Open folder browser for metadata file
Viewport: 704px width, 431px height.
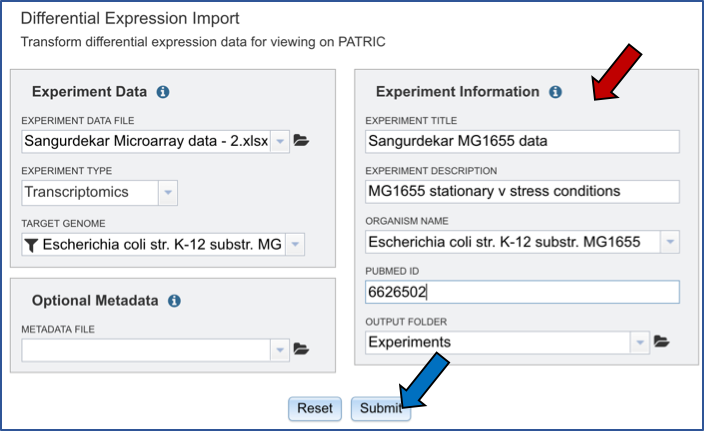click(x=302, y=349)
